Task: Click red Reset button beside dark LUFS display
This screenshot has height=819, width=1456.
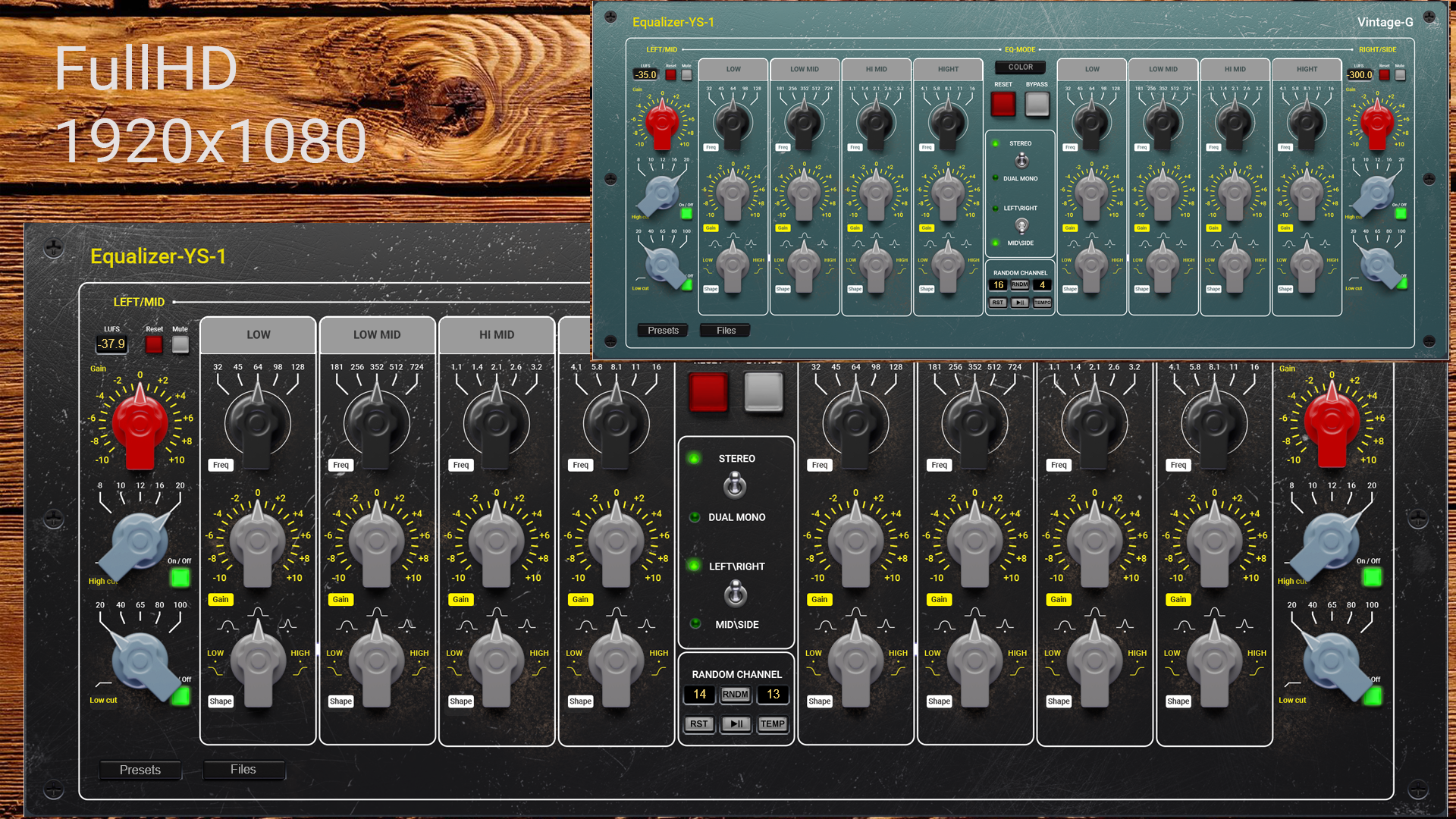Action: [x=154, y=344]
